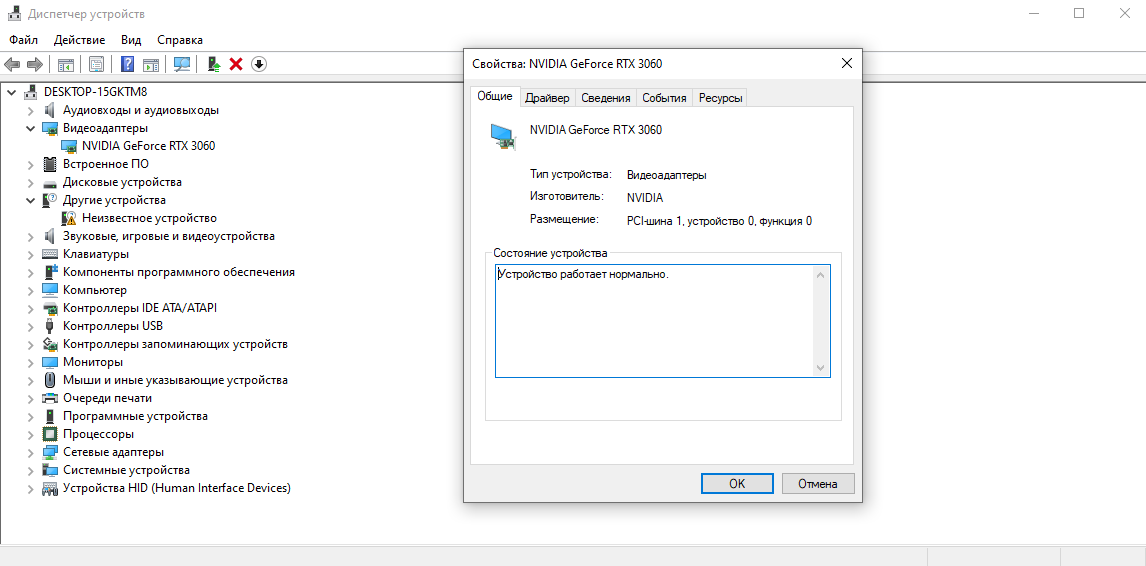The image size is (1146, 566).
Task: Collapse the DESKTOP-15GKTM8 root node
Action: pyautogui.click(x=12, y=92)
